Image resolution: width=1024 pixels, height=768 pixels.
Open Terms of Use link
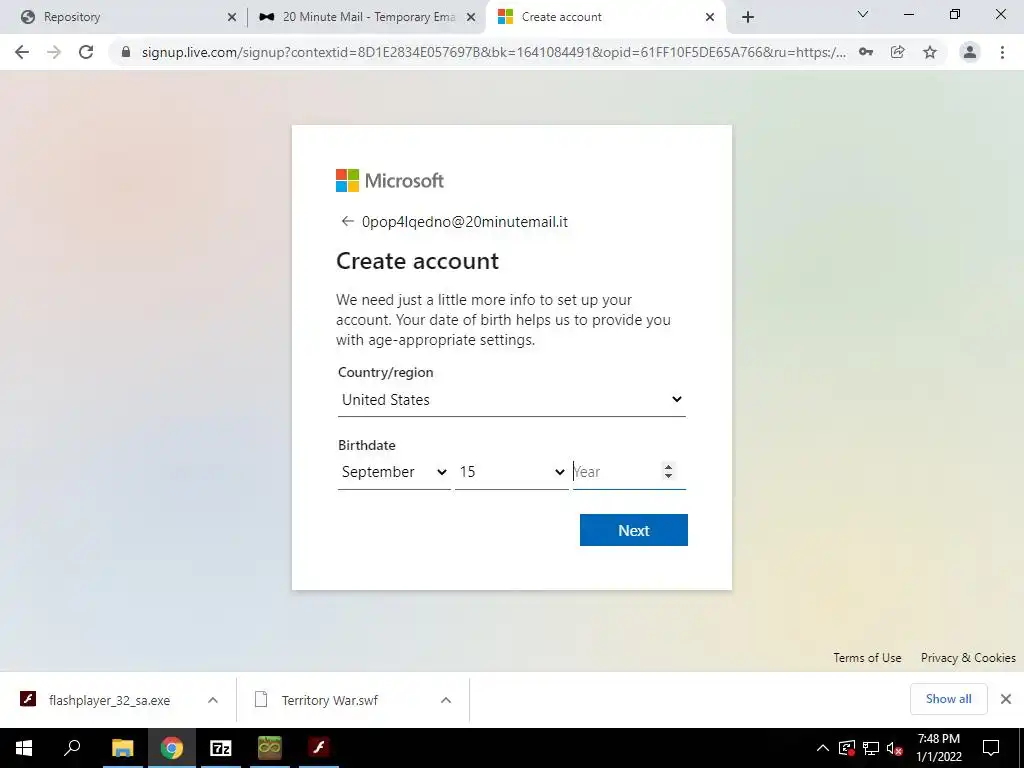[x=867, y=658]
